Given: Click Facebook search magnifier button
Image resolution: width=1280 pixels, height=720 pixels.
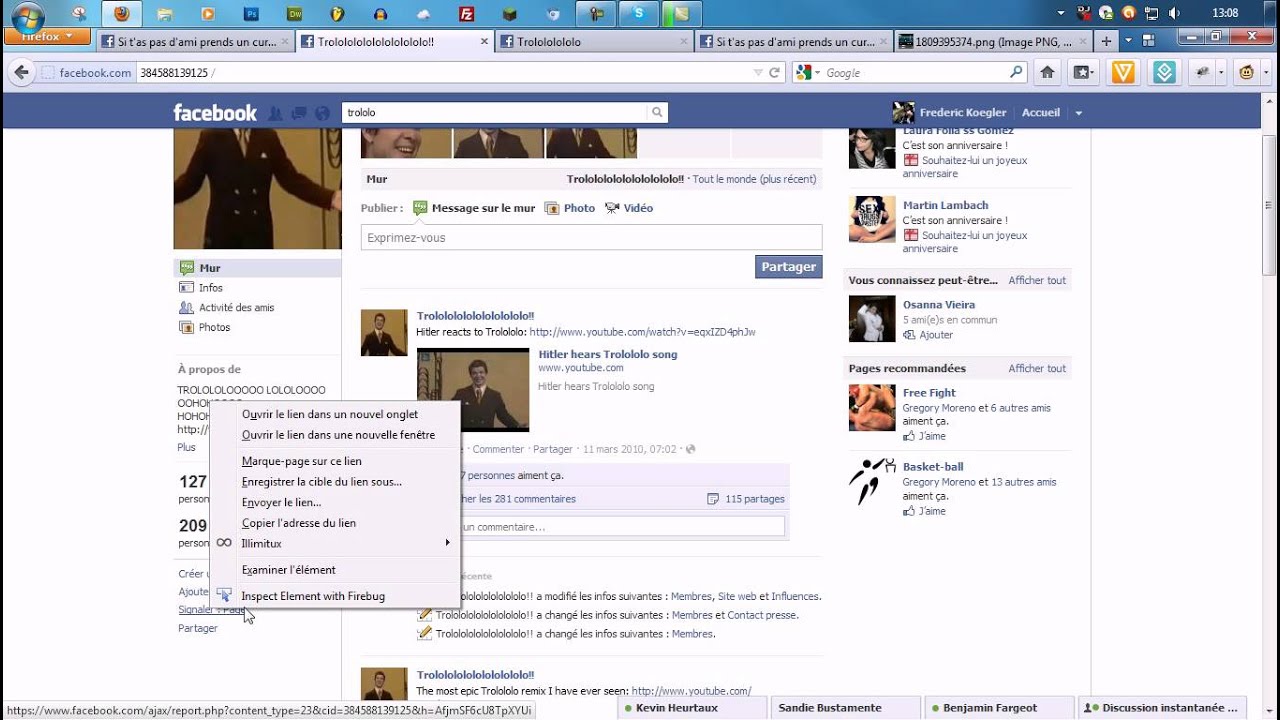Looking at the screenshot, I should (657, 113).
